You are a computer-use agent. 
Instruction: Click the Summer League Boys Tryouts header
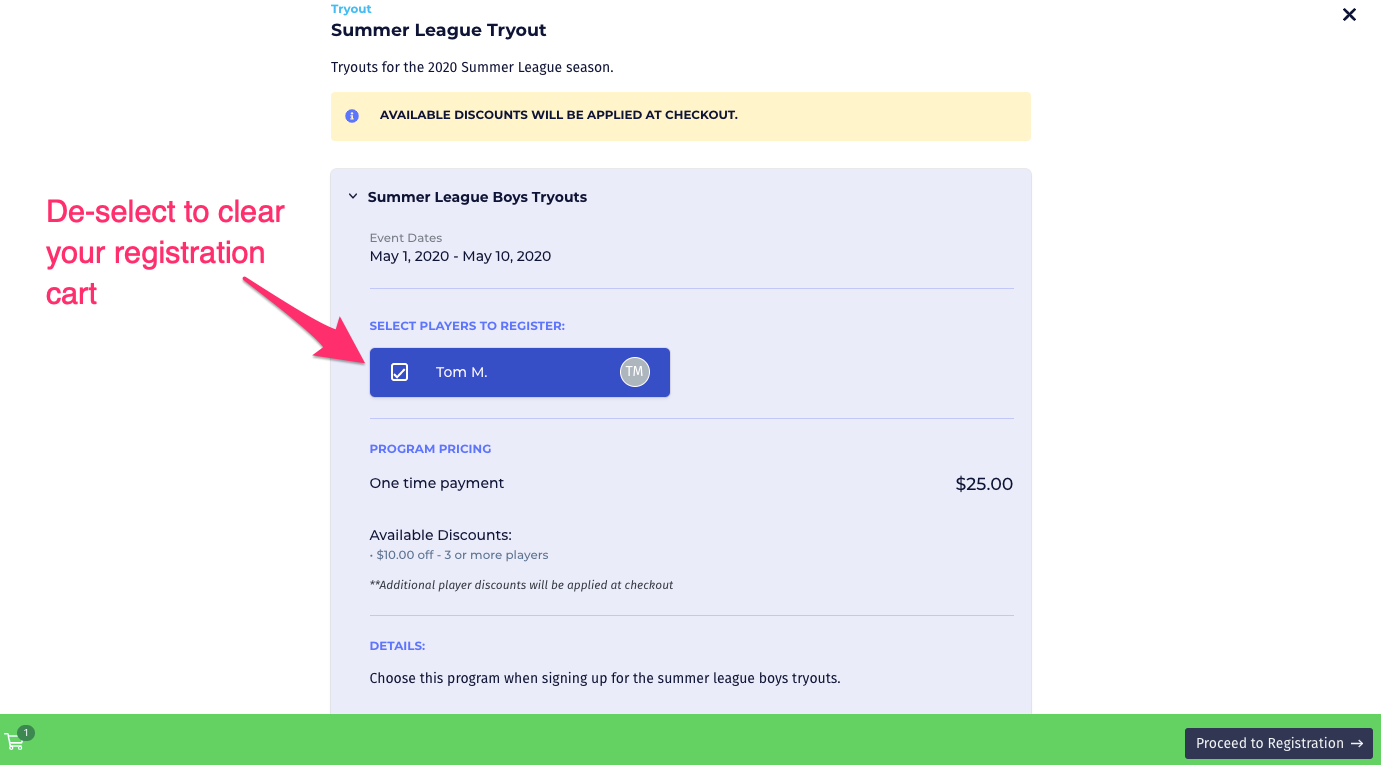click(477, 197)
